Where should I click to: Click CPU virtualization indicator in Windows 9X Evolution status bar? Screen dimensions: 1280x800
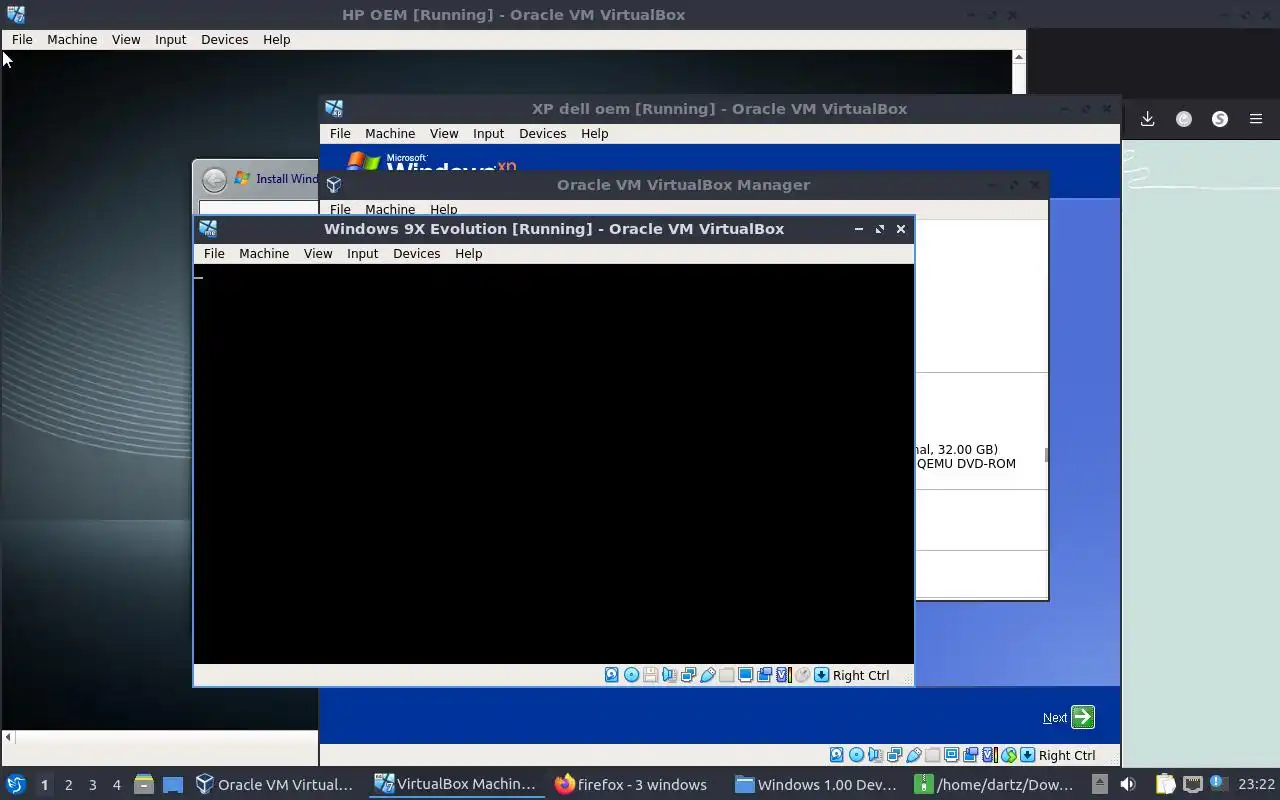(784, 675)
